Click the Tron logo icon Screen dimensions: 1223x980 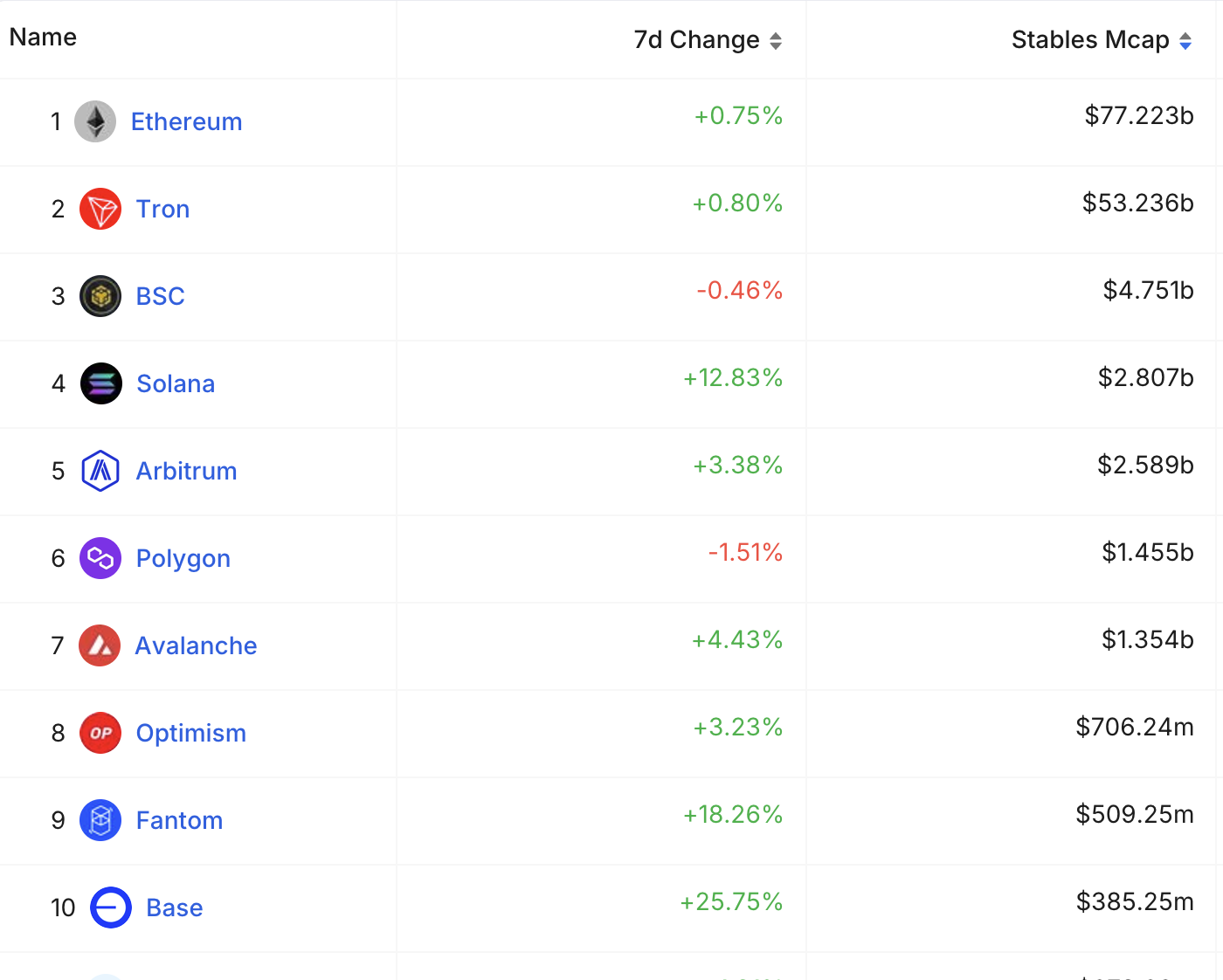click(100, 209)
